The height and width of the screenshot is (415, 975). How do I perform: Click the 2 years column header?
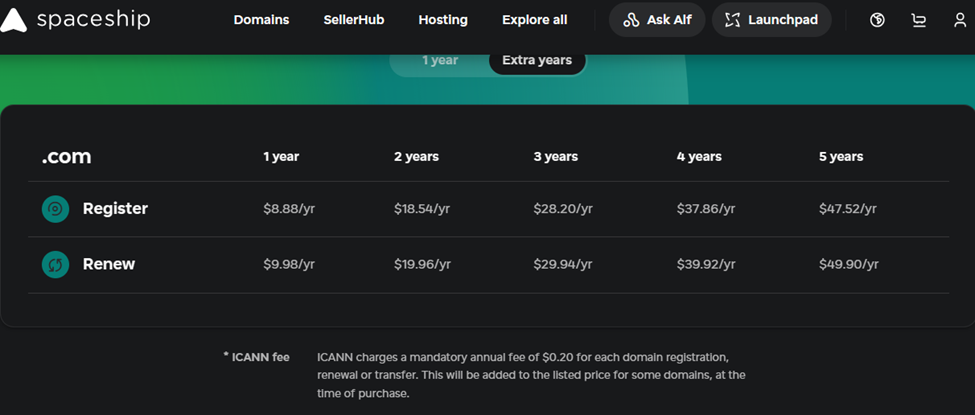pos(417,157)
